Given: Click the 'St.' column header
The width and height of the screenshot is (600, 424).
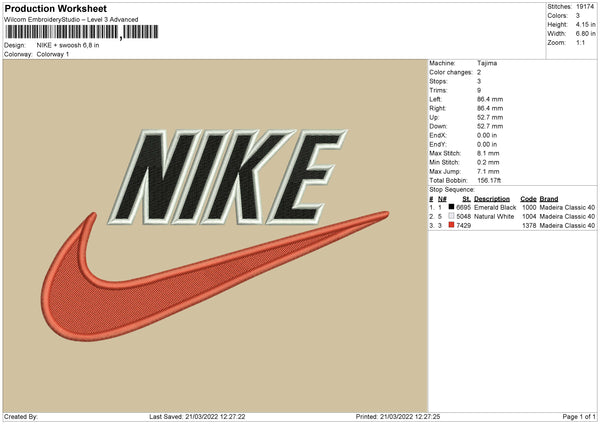Looking at the screenshot, I should click(x=466, y=199).
